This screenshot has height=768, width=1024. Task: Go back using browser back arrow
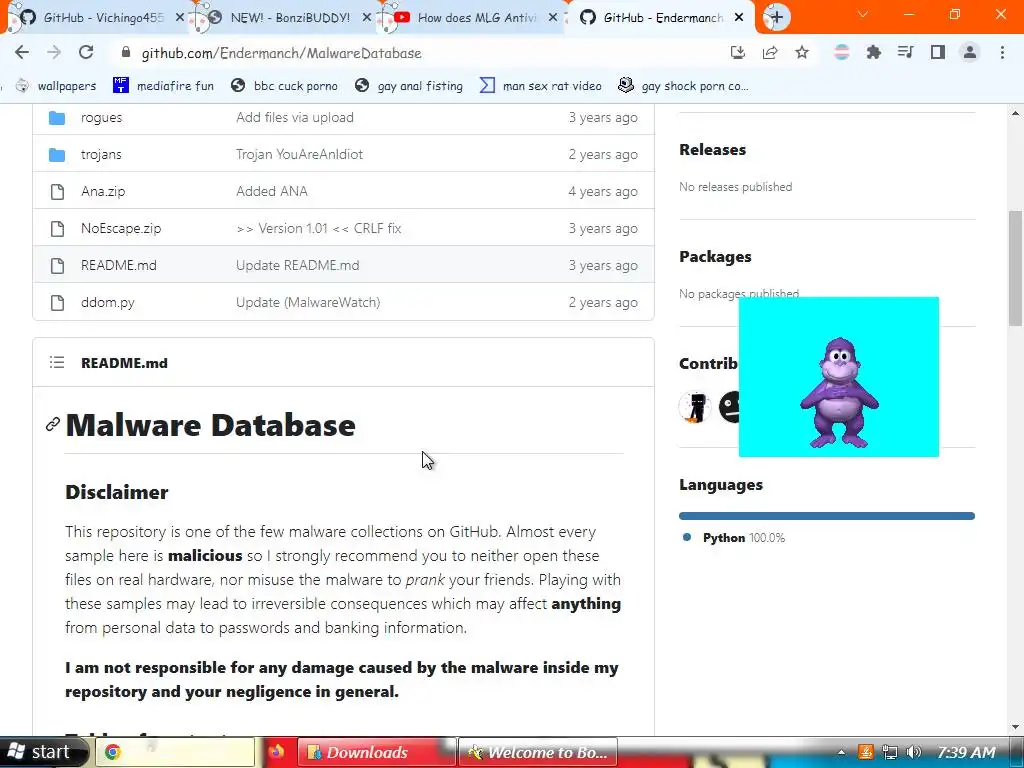[22, 53]
